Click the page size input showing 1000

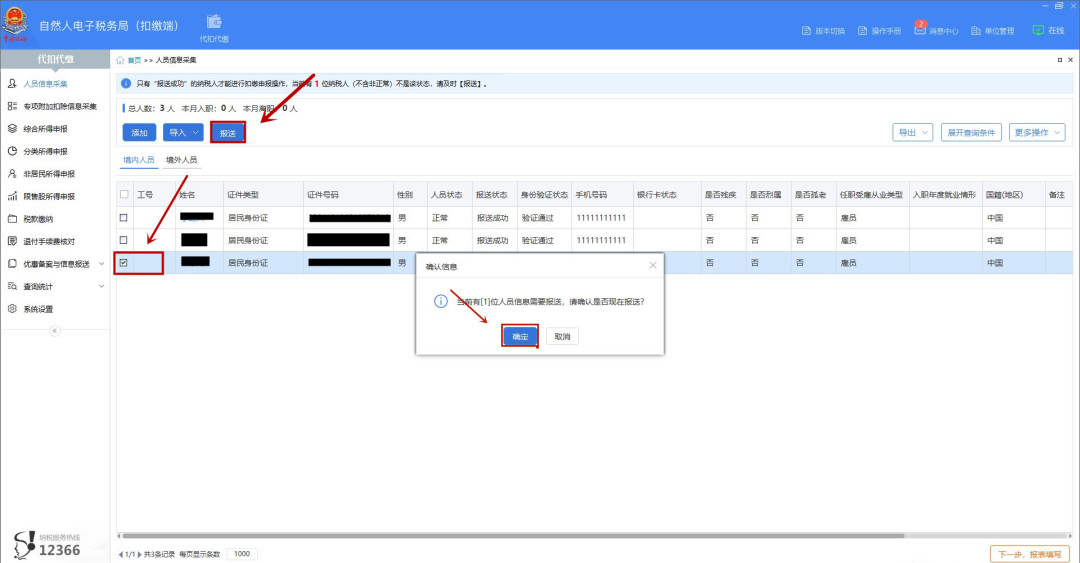[x=241, y=554]
